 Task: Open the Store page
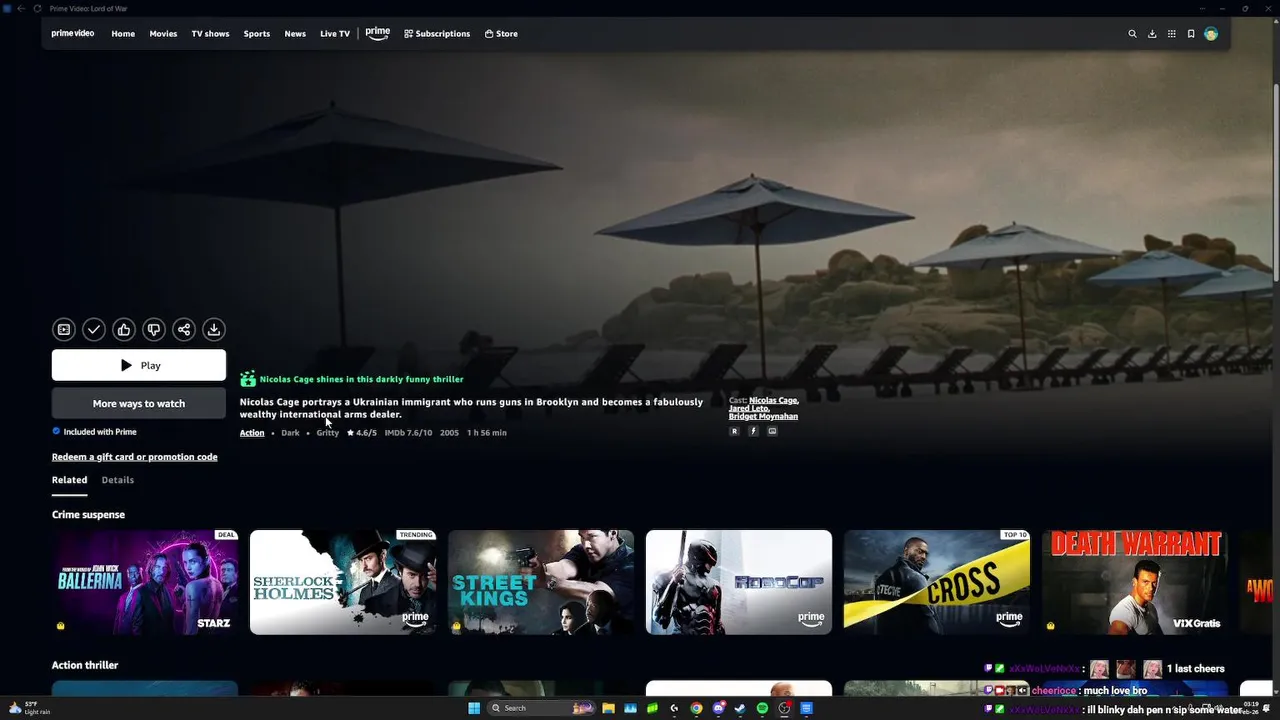(x=501, y=34)
